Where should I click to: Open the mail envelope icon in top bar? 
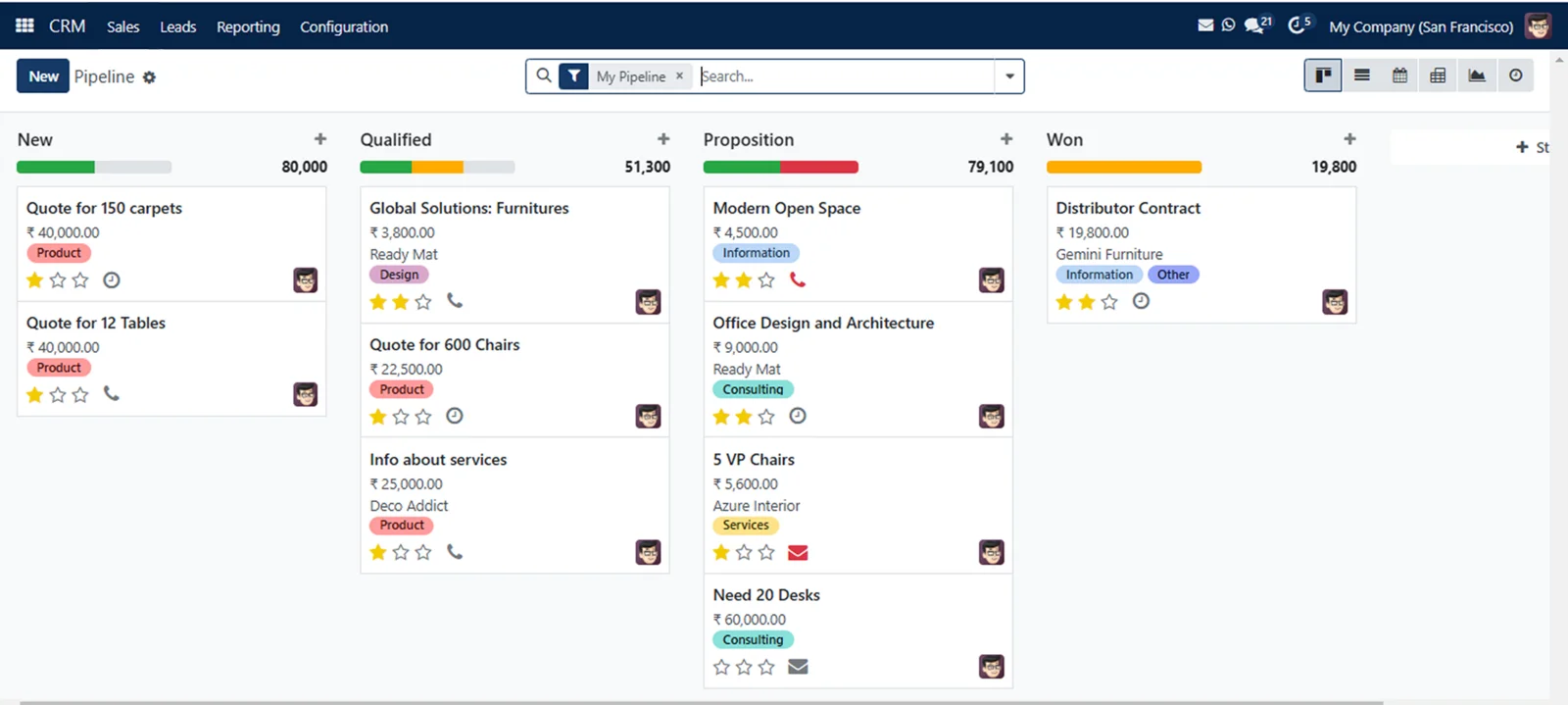click(1205, 25)
